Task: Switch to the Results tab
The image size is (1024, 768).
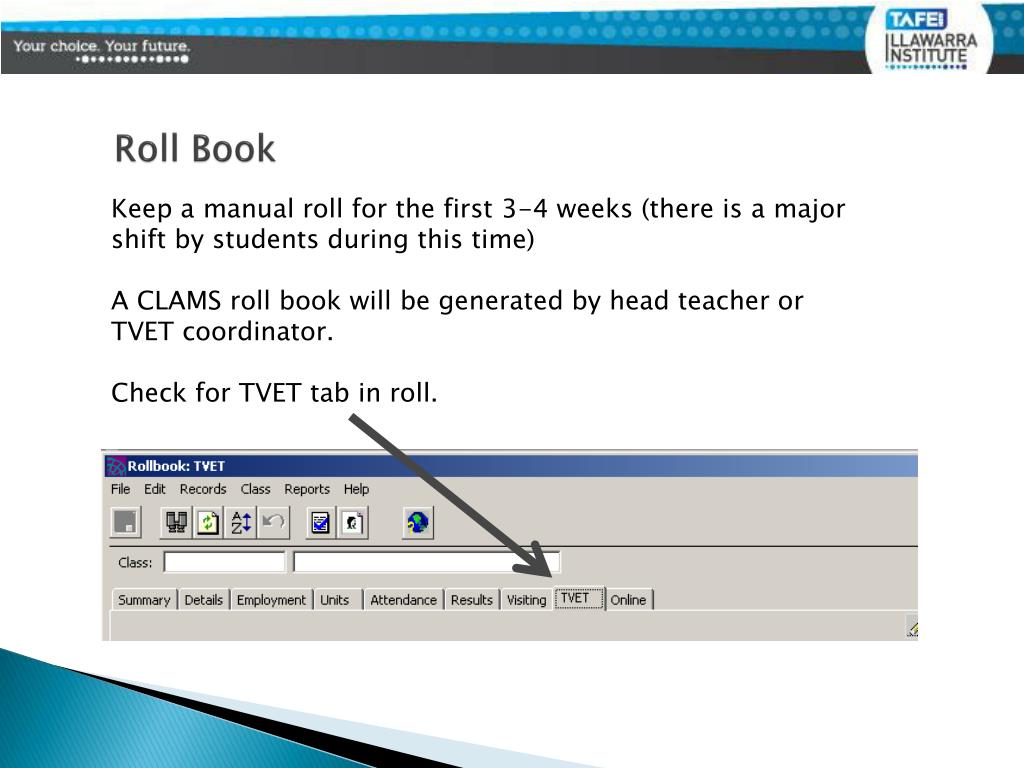Action: pos(472,600)
